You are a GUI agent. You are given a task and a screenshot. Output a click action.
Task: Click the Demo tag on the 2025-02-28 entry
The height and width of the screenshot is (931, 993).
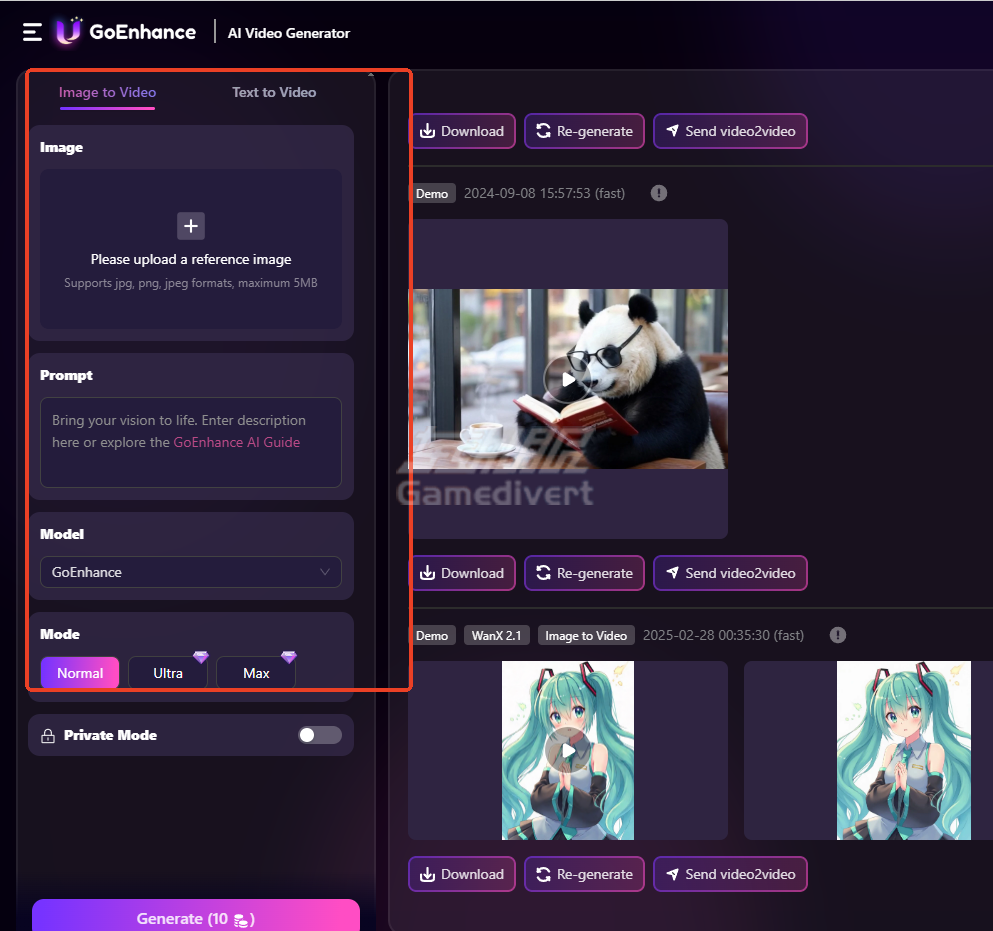pos(432,635)
